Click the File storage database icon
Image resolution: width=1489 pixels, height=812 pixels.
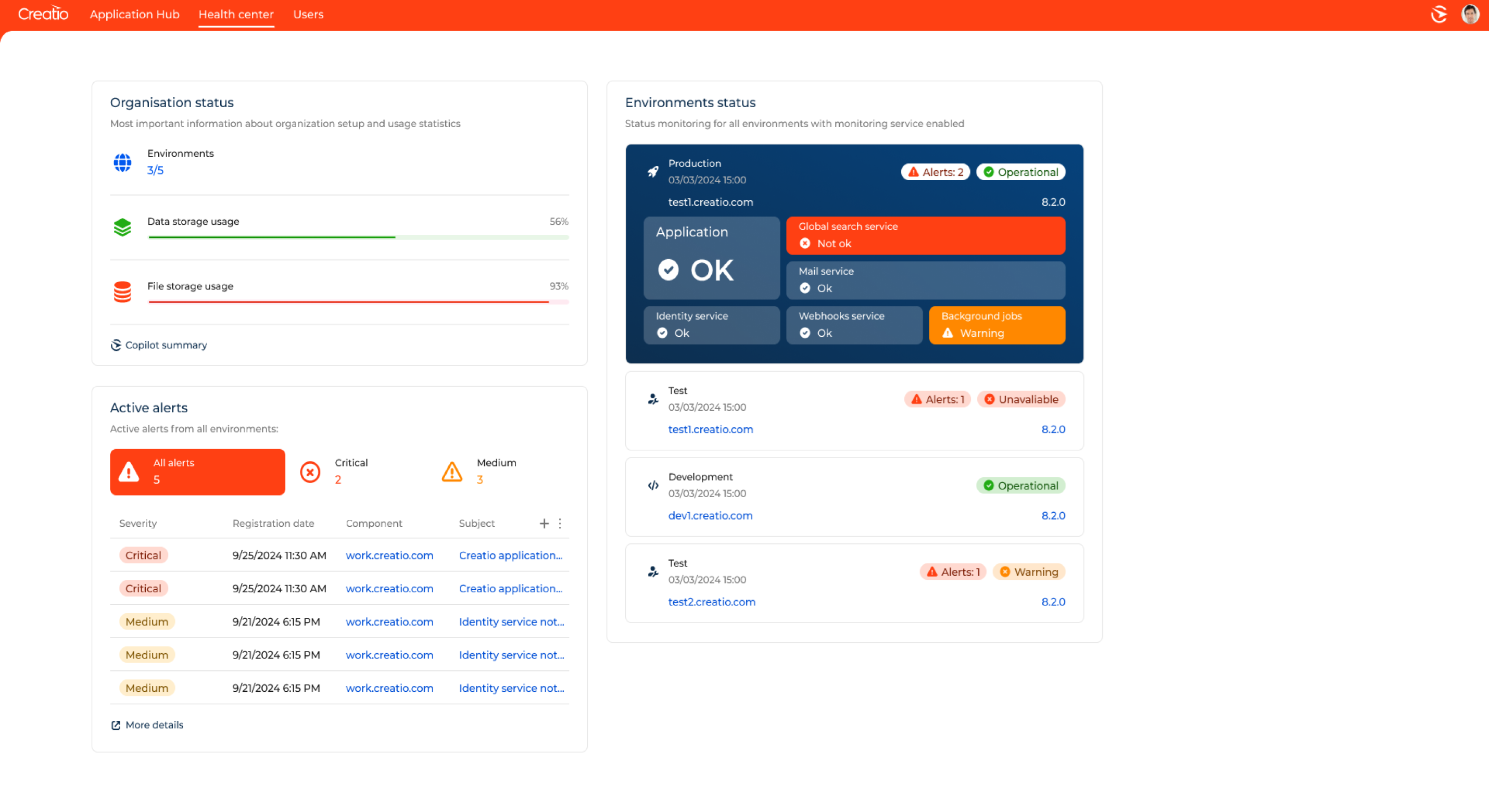click(122, 291)
